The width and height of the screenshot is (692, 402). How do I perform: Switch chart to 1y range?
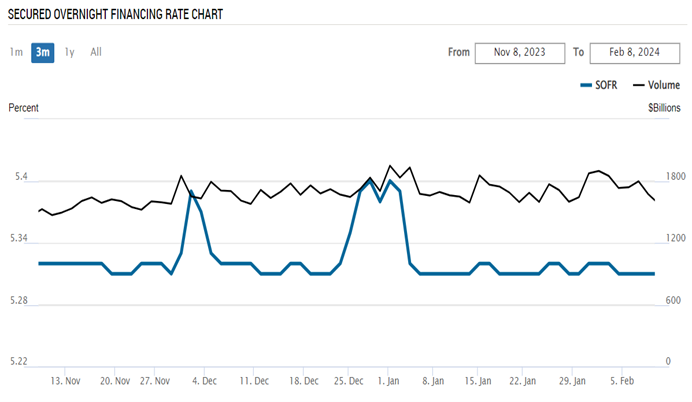[69, 52]
